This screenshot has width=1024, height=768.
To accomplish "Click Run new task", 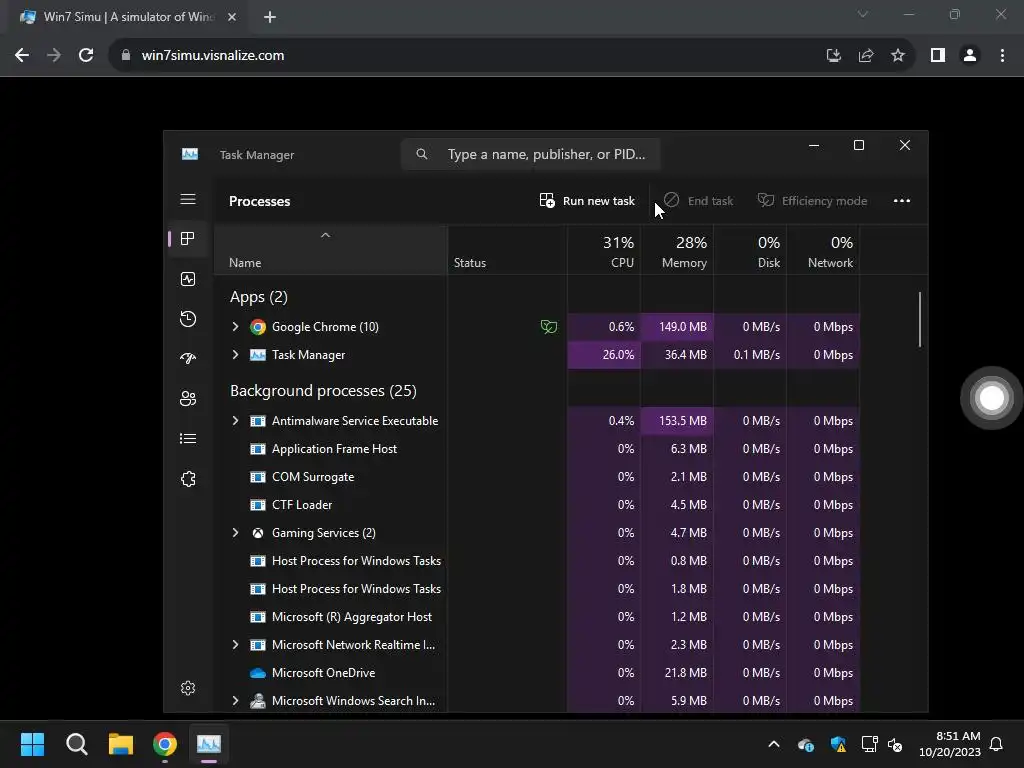I will pyautogui.click(x=587, y=200).
